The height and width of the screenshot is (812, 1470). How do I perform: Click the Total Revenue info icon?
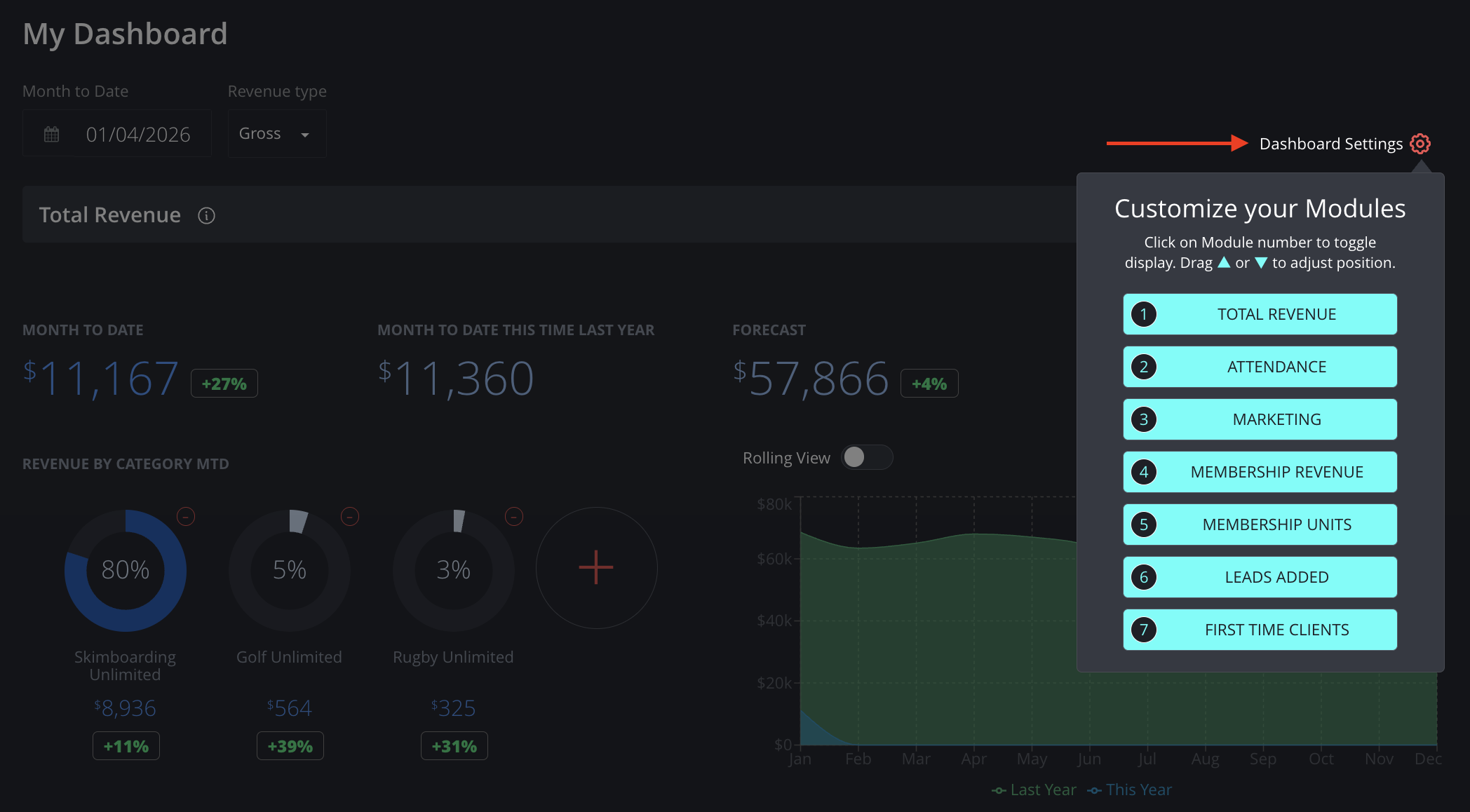[206, 215]
